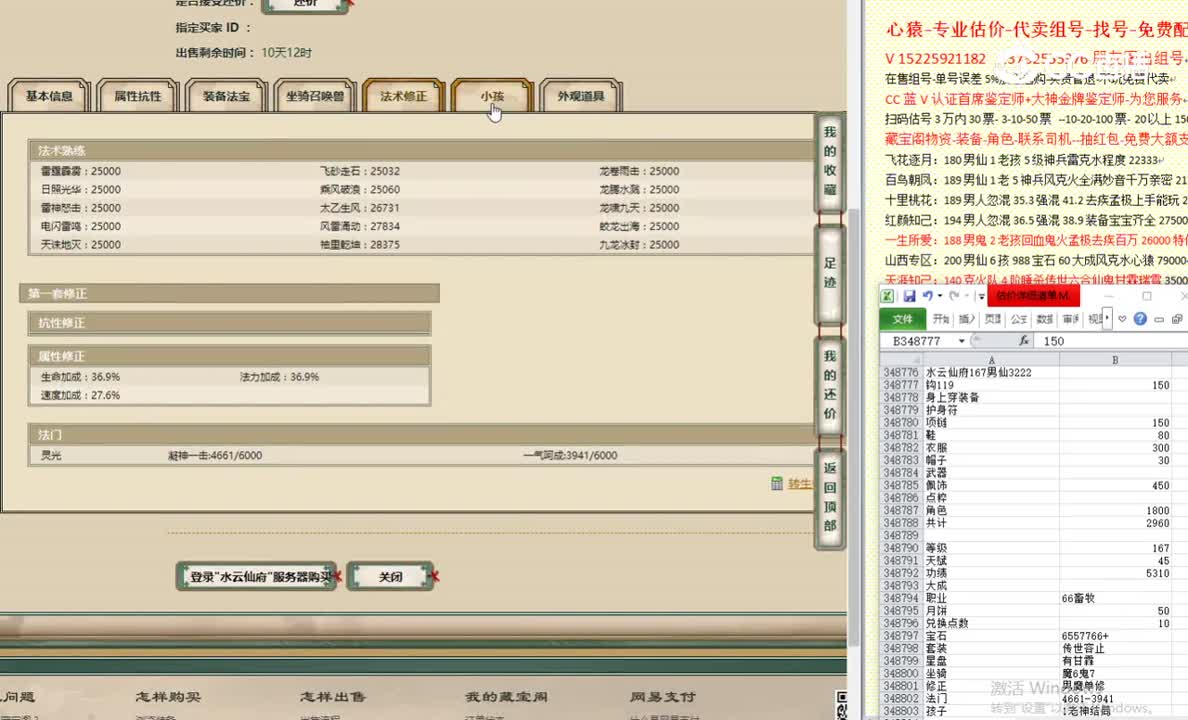Viewport: 1188px width, 720px height.
Task: Open the 文件 menu in Excel
Action: tap(900, 318)
